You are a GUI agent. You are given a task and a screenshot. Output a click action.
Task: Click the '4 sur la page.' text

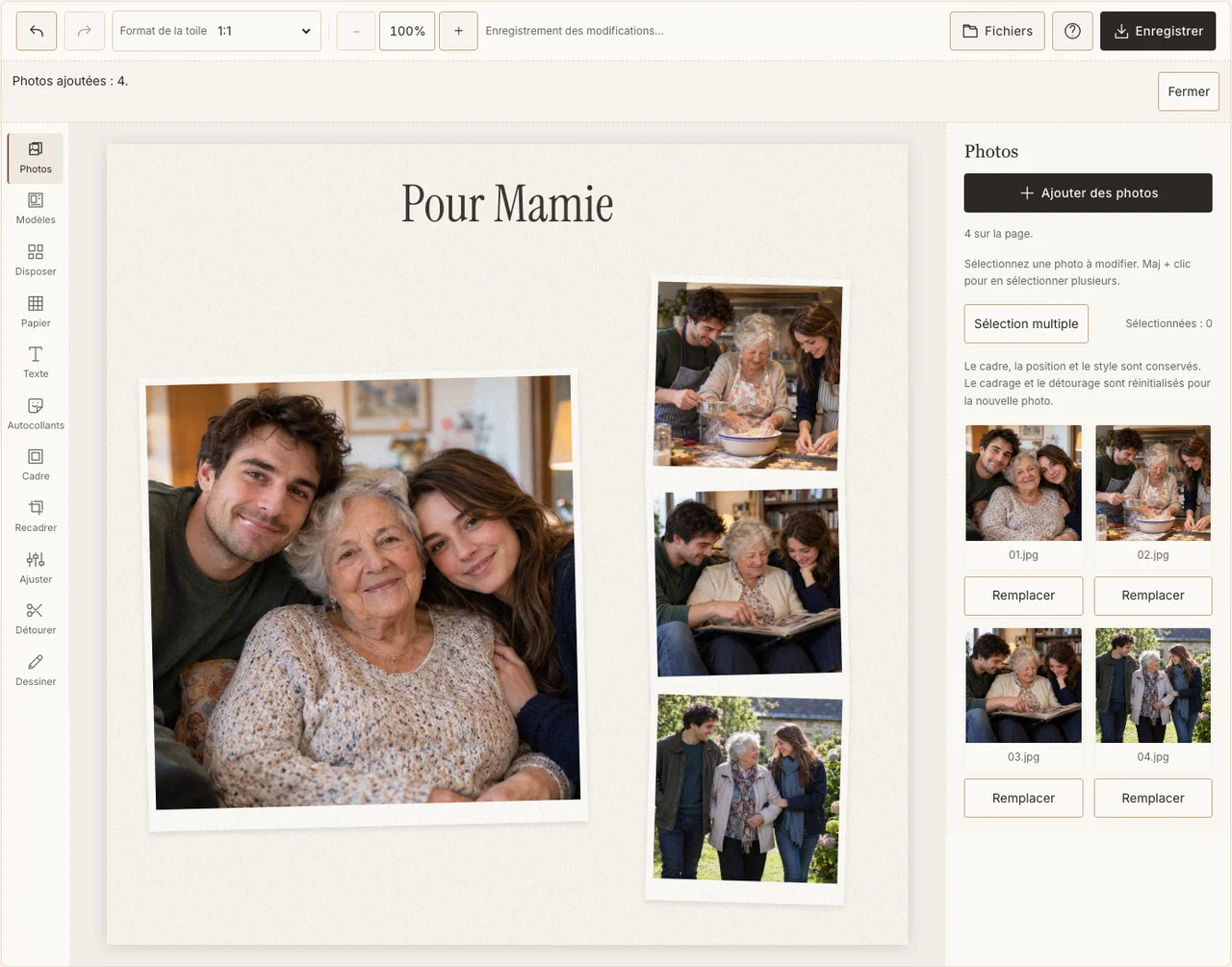pyautogui.click(x=998, y=234)
